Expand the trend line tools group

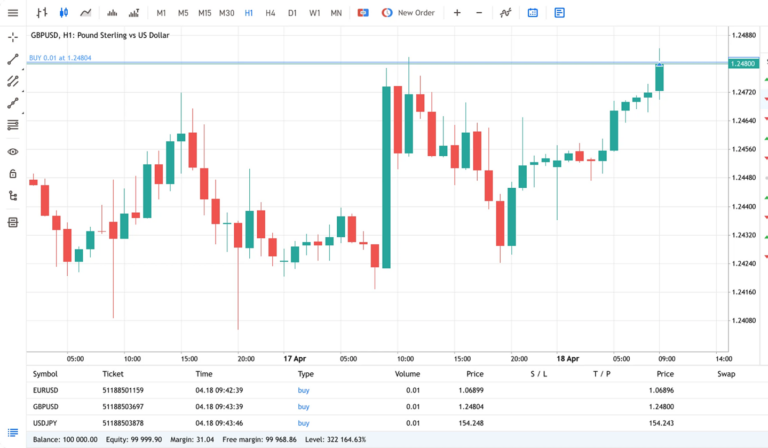click(13, 59)
